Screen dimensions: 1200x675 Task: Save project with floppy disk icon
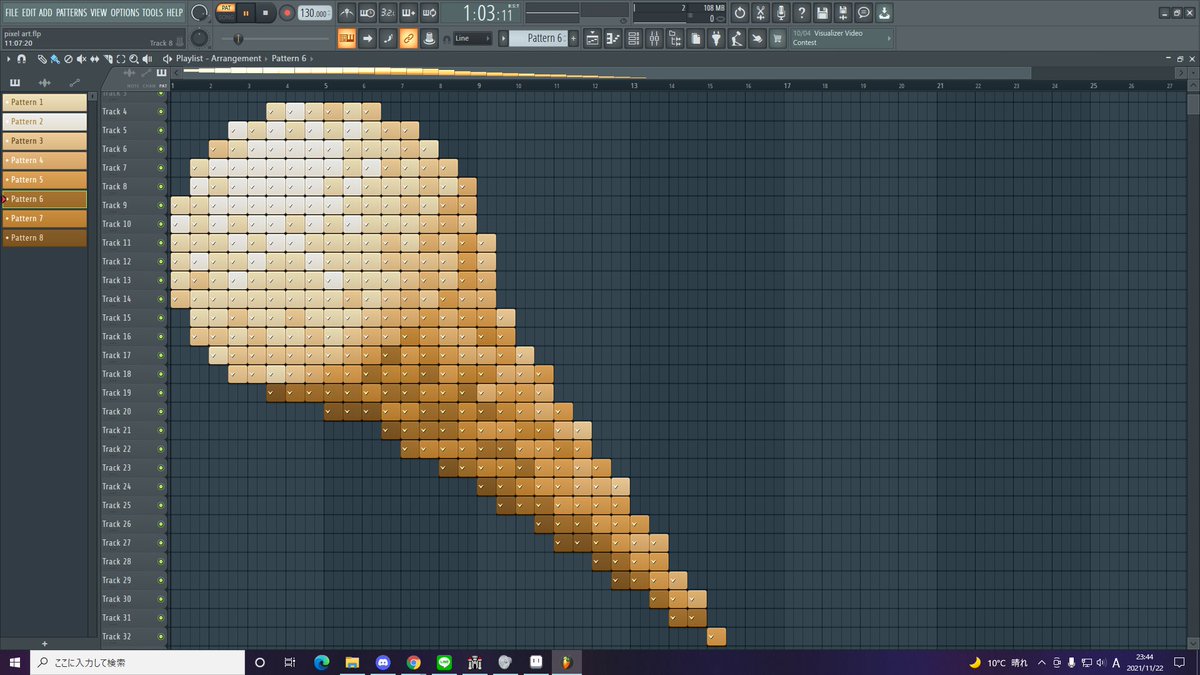click(823, 13)
